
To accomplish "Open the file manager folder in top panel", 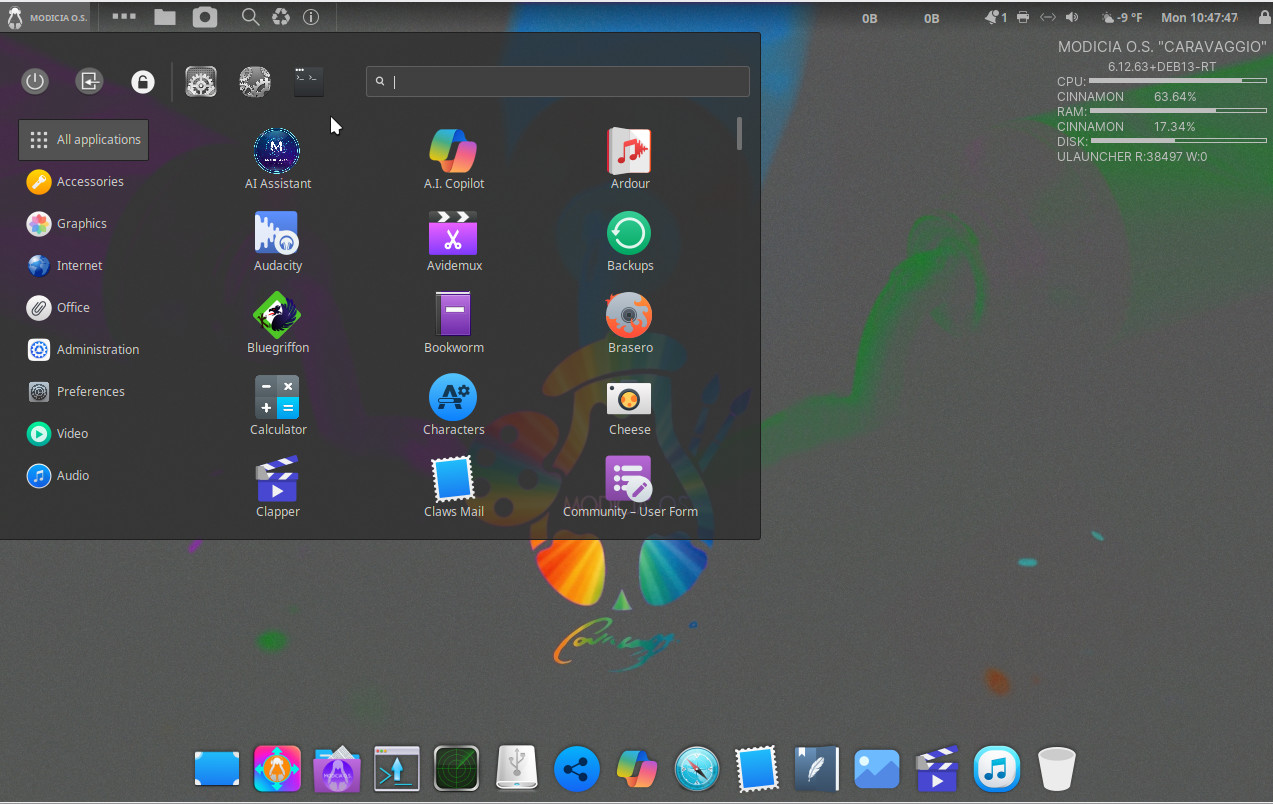I will 165,17.
